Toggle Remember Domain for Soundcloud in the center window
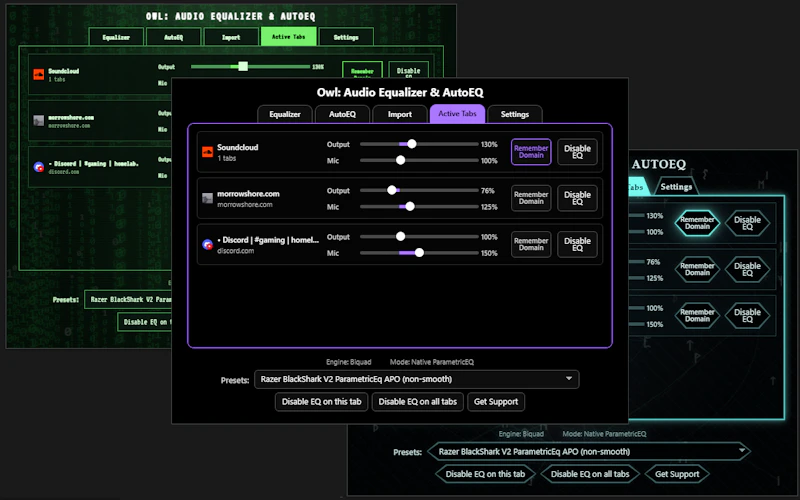 click(x=531, y=152)
